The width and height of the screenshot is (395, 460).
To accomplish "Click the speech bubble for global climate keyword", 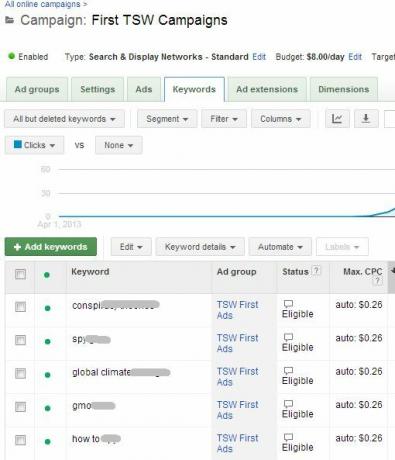I will 288,370.
